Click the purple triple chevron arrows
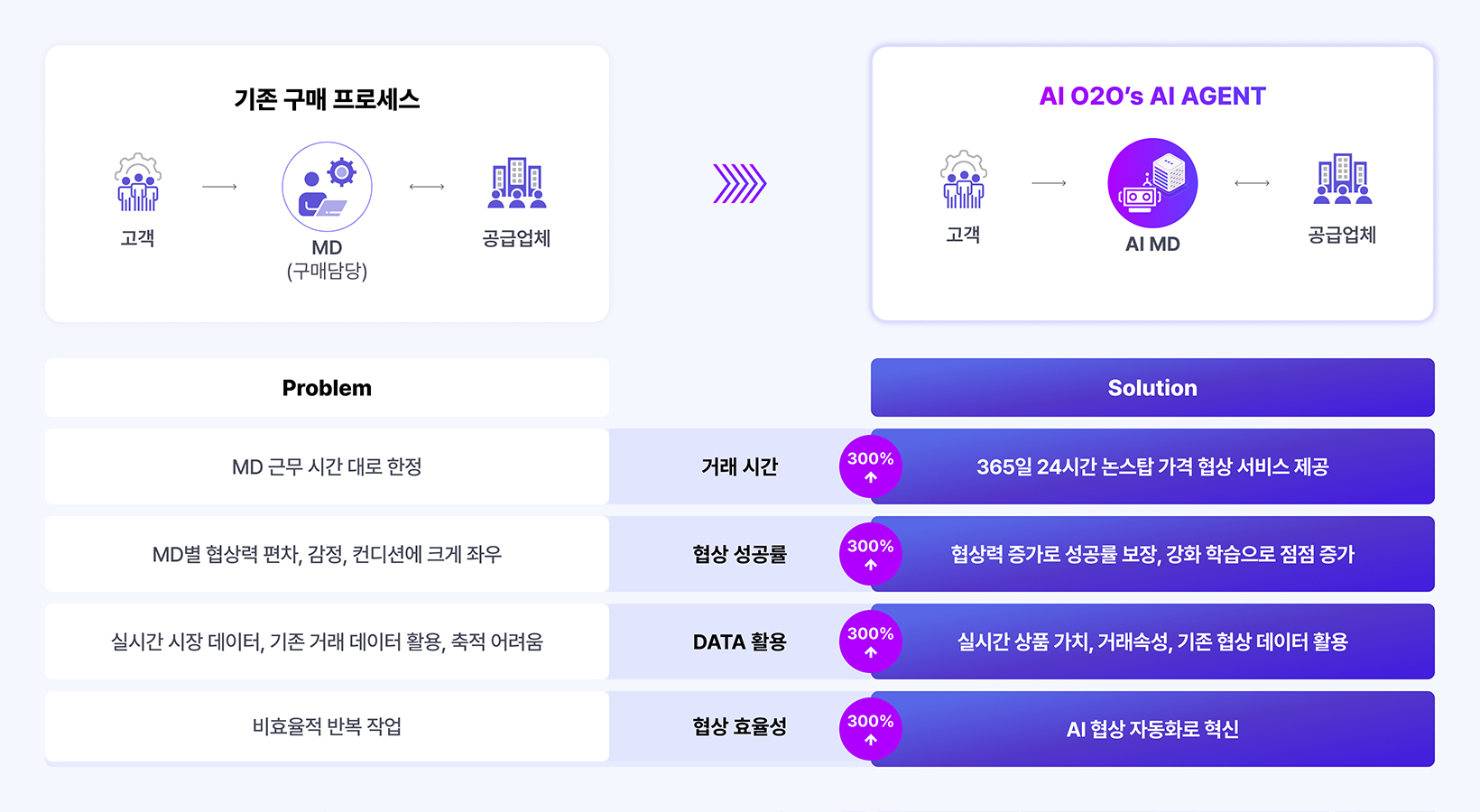The width and height of the screenshot is (1480, 812). [x=739, y=184]
